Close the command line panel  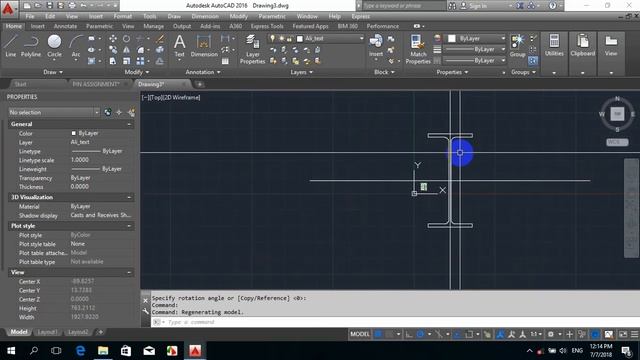click(145, 300)
